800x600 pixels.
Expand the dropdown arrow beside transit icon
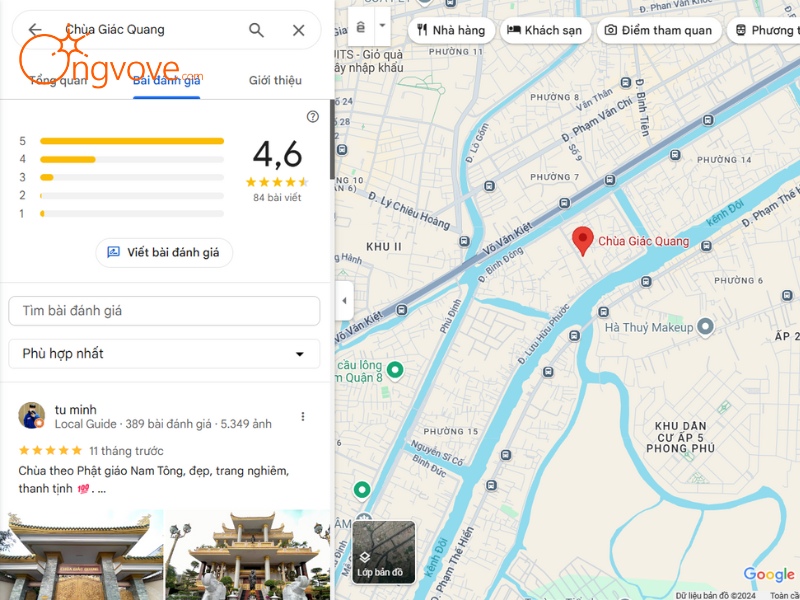(382, 26)
